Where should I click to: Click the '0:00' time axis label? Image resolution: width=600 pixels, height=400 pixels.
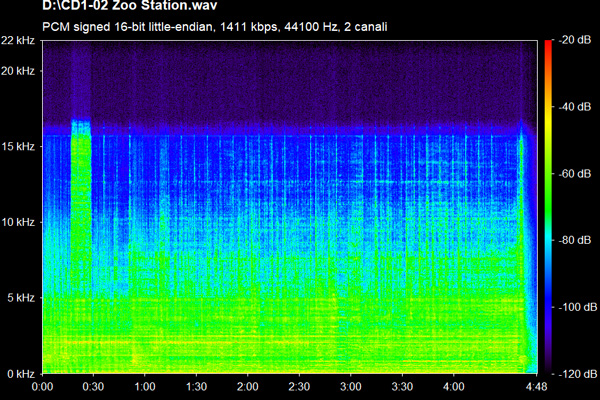[x=42, y=387]
